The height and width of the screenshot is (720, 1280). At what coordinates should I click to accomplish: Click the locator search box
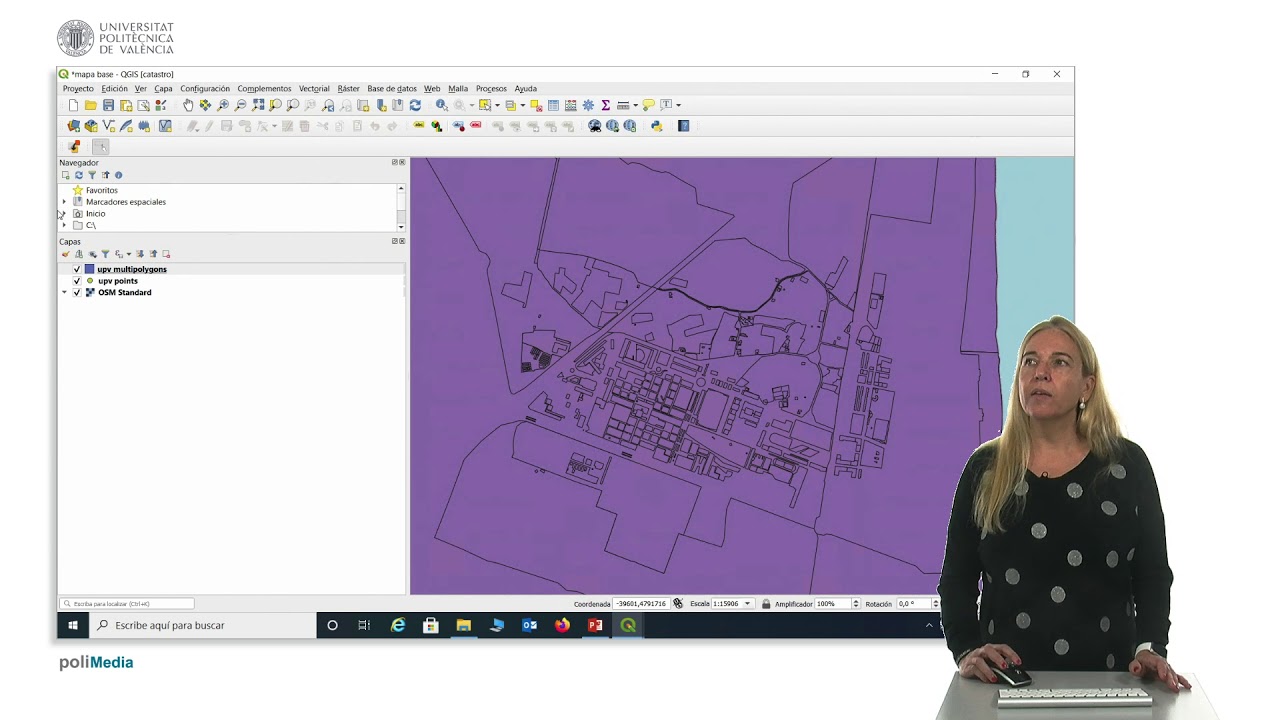point(127,604)
